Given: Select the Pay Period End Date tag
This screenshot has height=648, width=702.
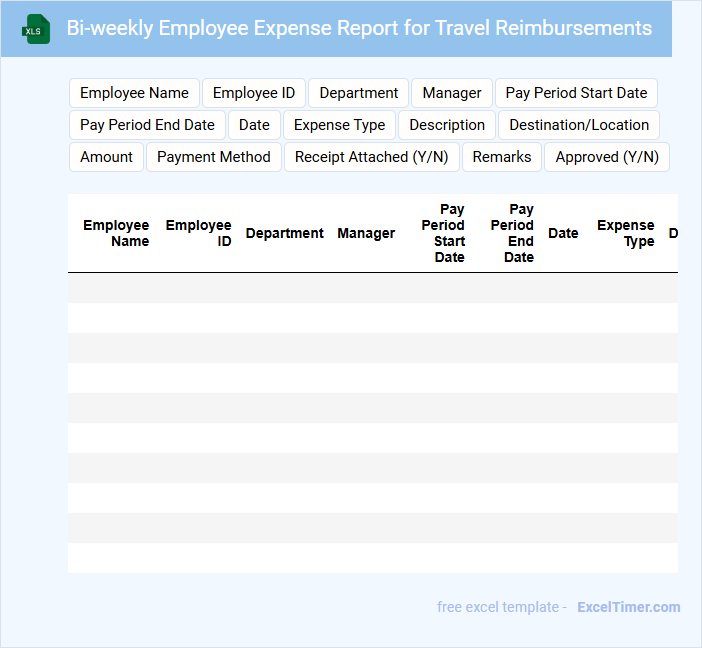Looking at the screenshot, I should pyautogui.click(x=147, y=125).
